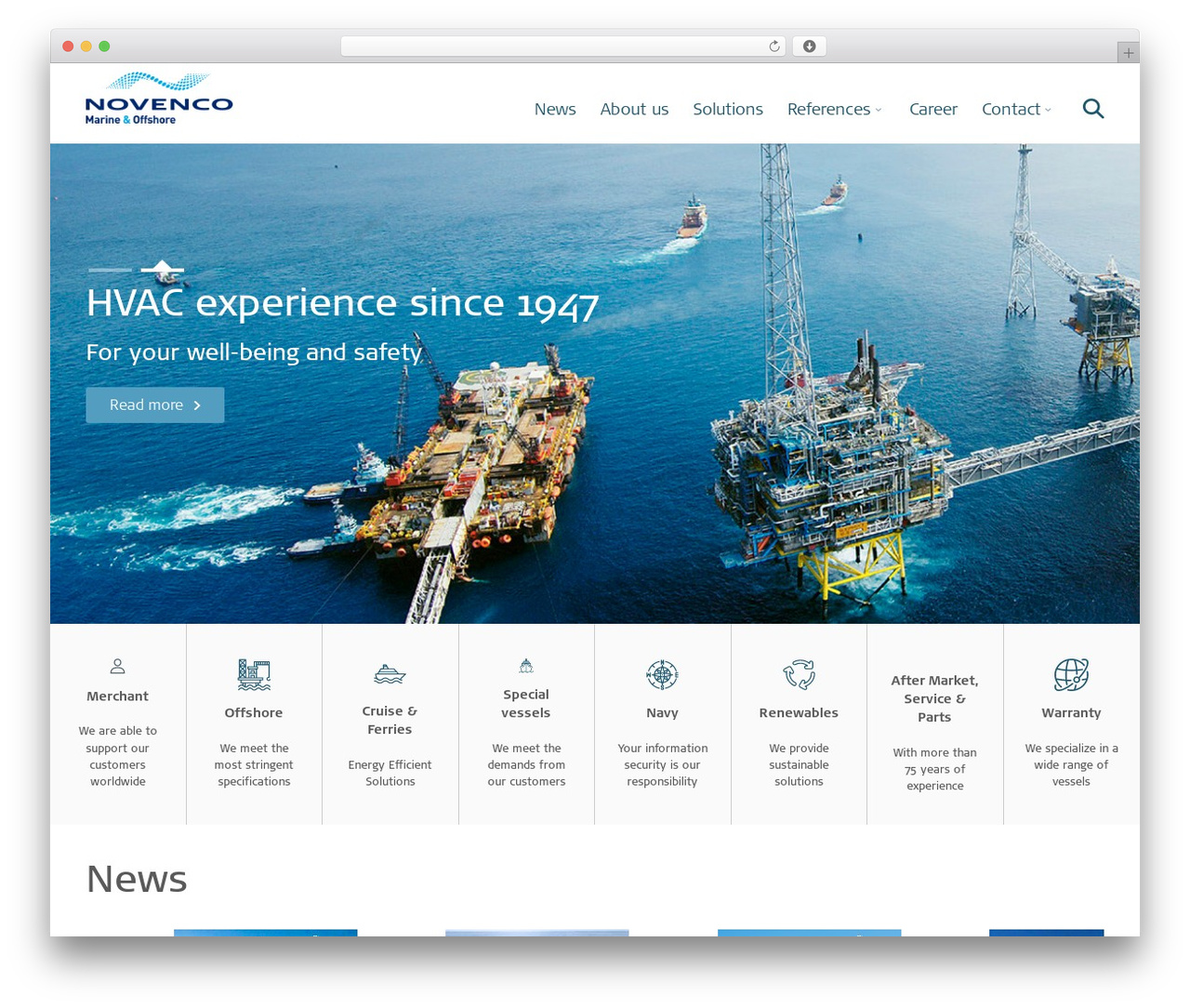The image size is (1190, 1008).
Task: Click the Merchant person icon
Action: click(x=117, y=666)
